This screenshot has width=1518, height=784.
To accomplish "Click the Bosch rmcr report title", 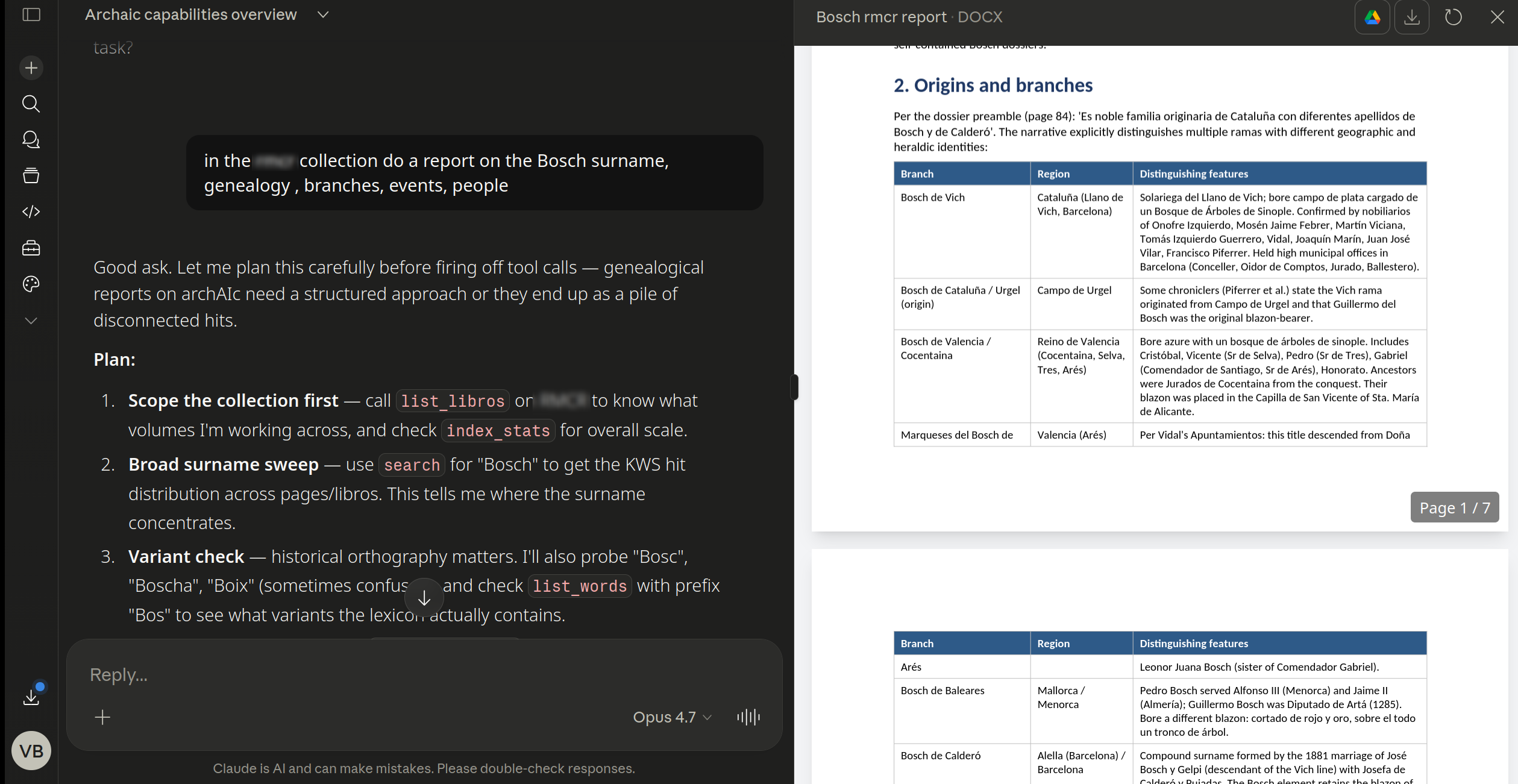I will click(x=881, y=17).
